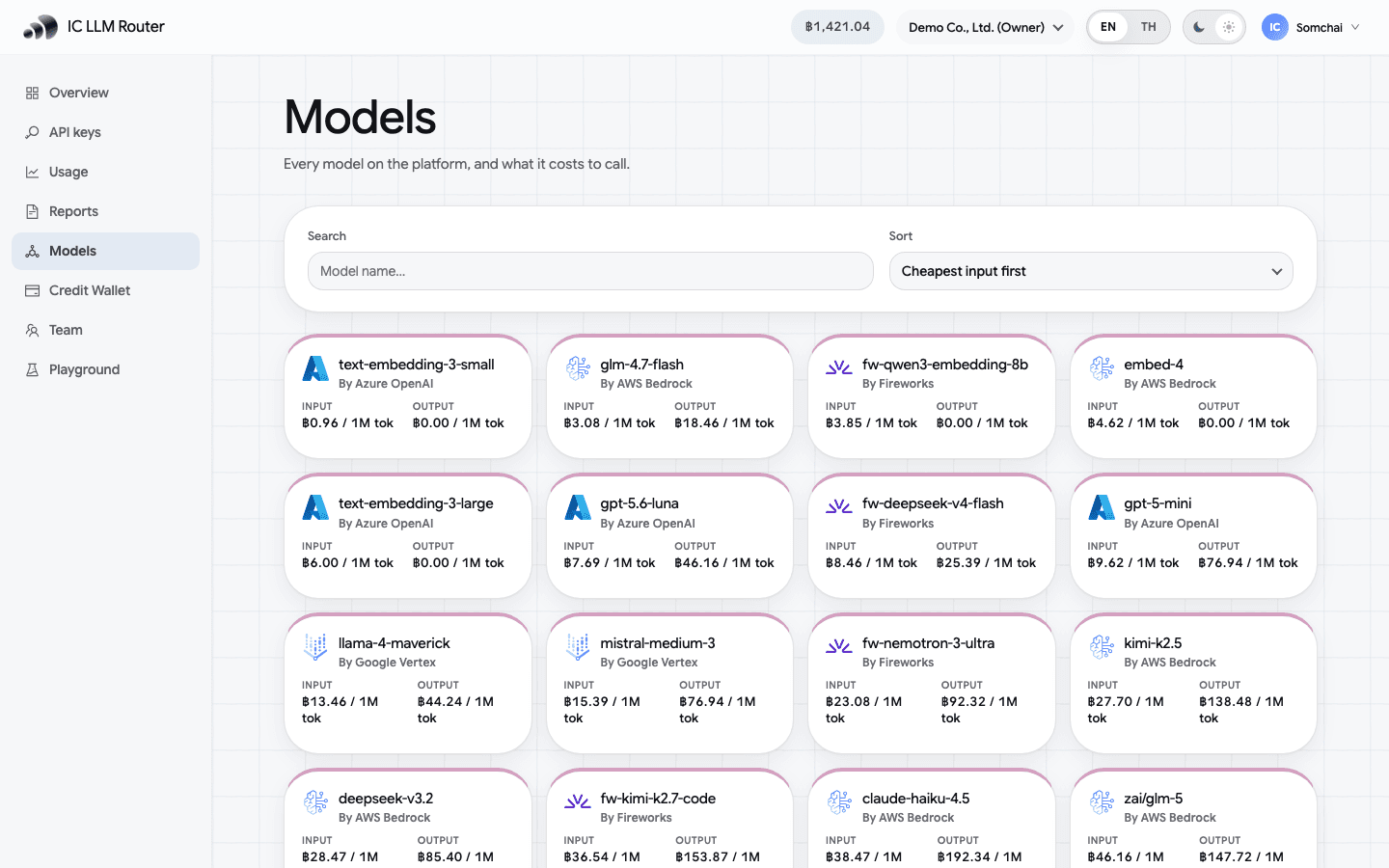The image size is (1389, 868).
Task: Click the ฿1,421.04 balance badge
Action: point(837,27)
